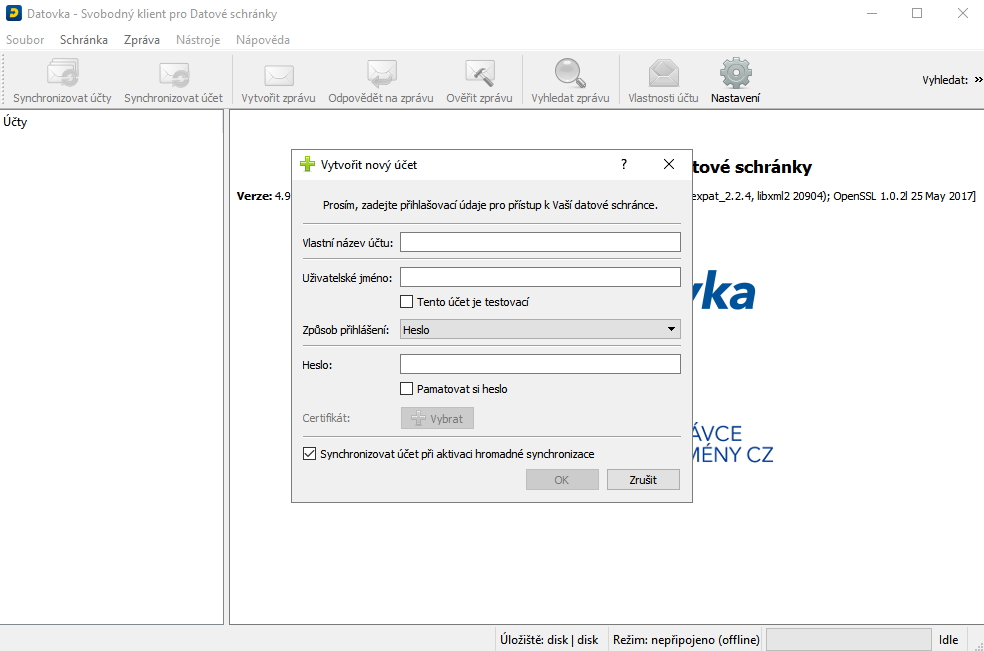Focus the Vlastní název účtu field
The image size is (984, 651).
coord(540,242)
